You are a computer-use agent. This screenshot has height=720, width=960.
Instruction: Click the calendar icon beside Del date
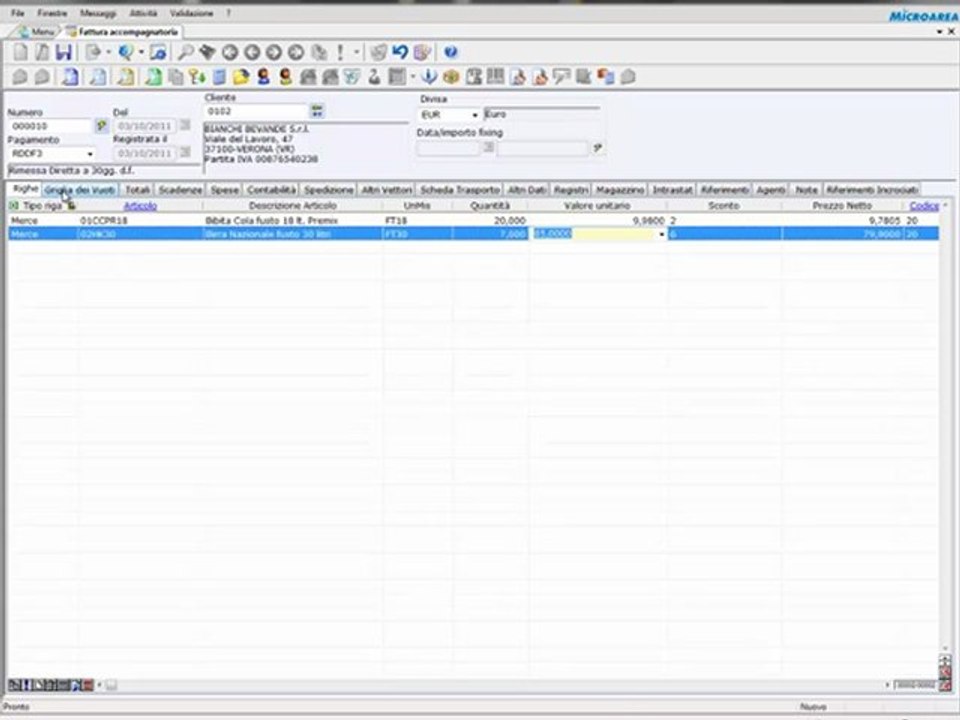click(x=185, y=126)
